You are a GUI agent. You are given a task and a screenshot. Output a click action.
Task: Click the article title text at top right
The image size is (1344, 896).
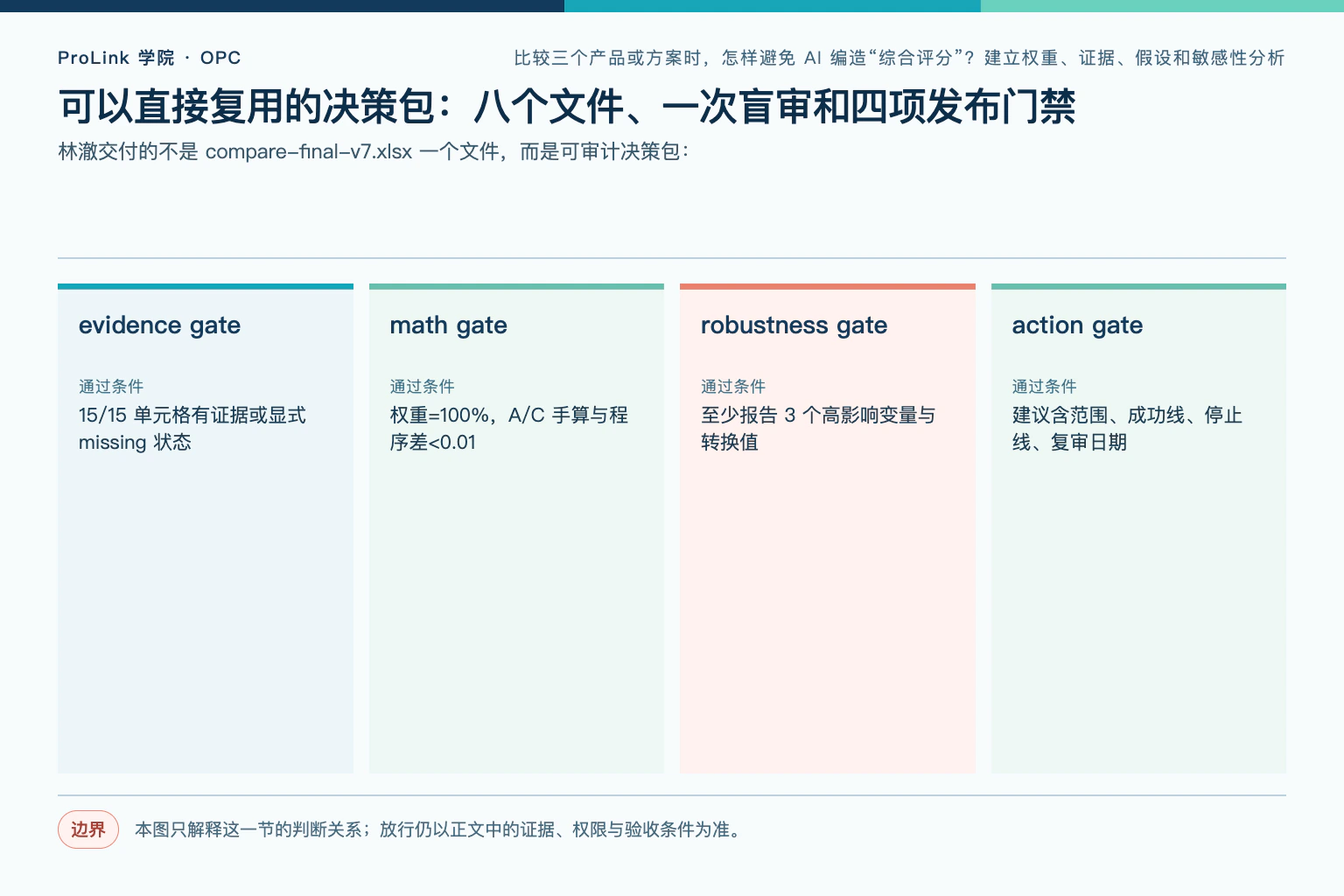[x=899, y=58]
